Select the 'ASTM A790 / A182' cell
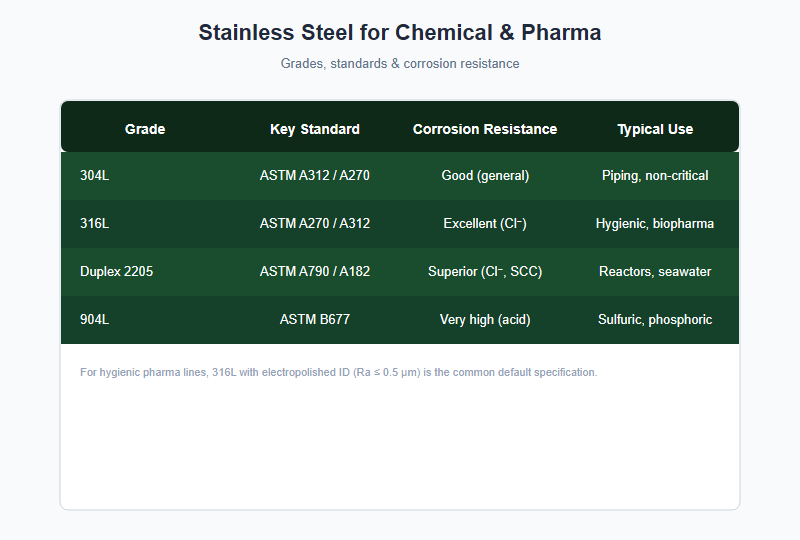 click(315, 272)
